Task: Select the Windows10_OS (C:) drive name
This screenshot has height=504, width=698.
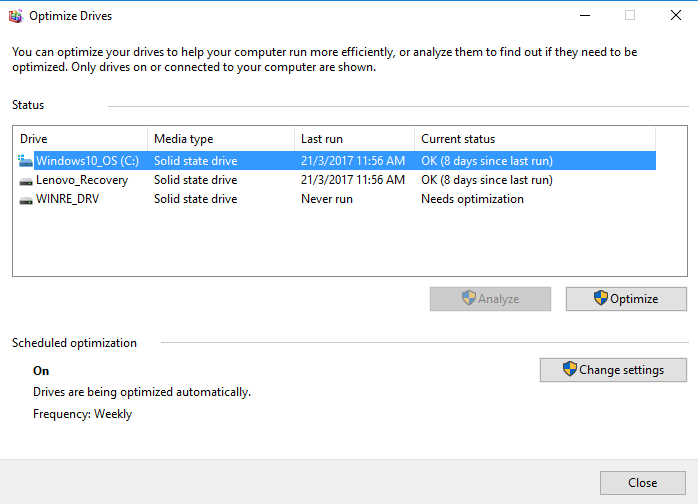Action: click(87, 161)
